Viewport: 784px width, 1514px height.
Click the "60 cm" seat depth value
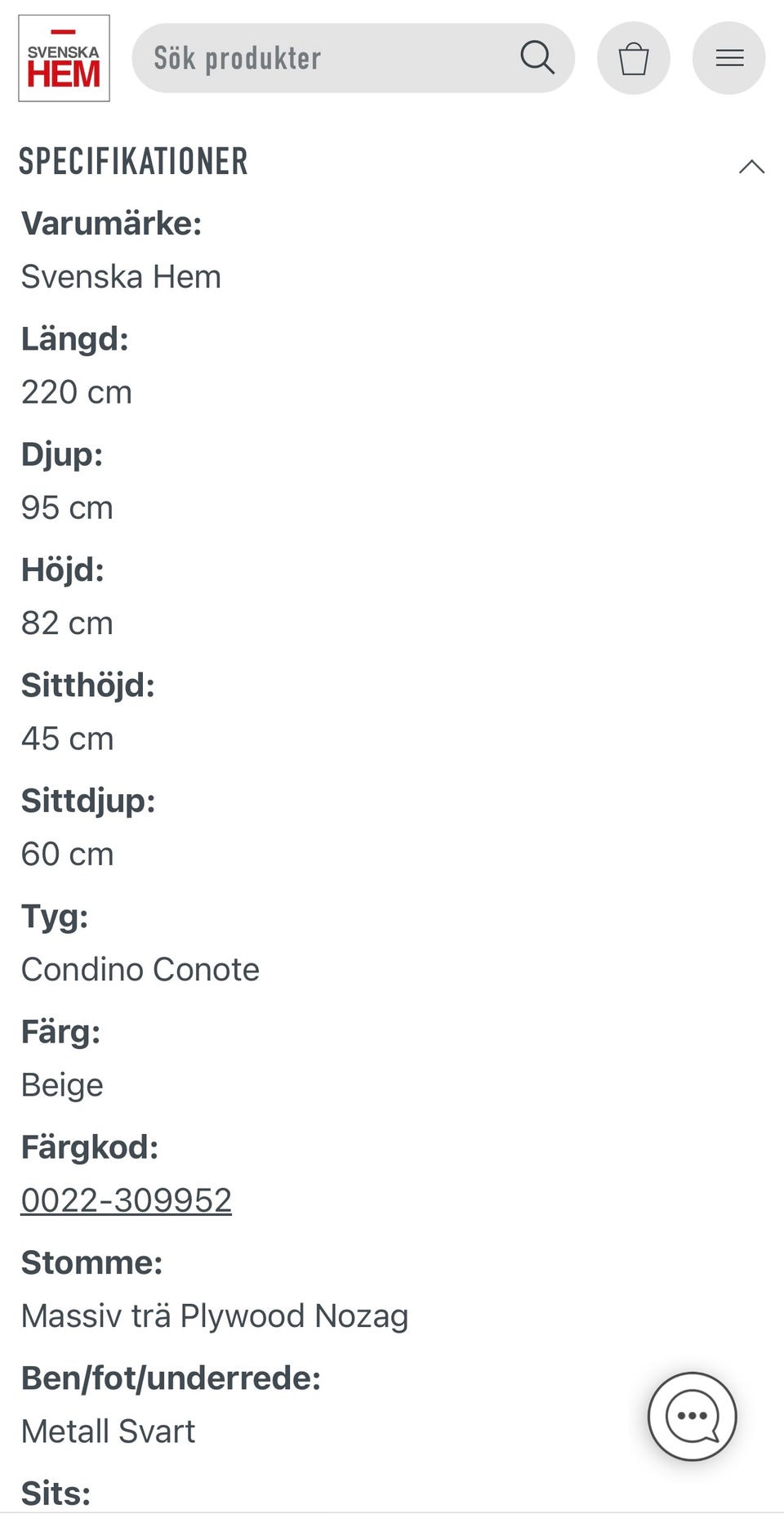[x=68, y=854]
